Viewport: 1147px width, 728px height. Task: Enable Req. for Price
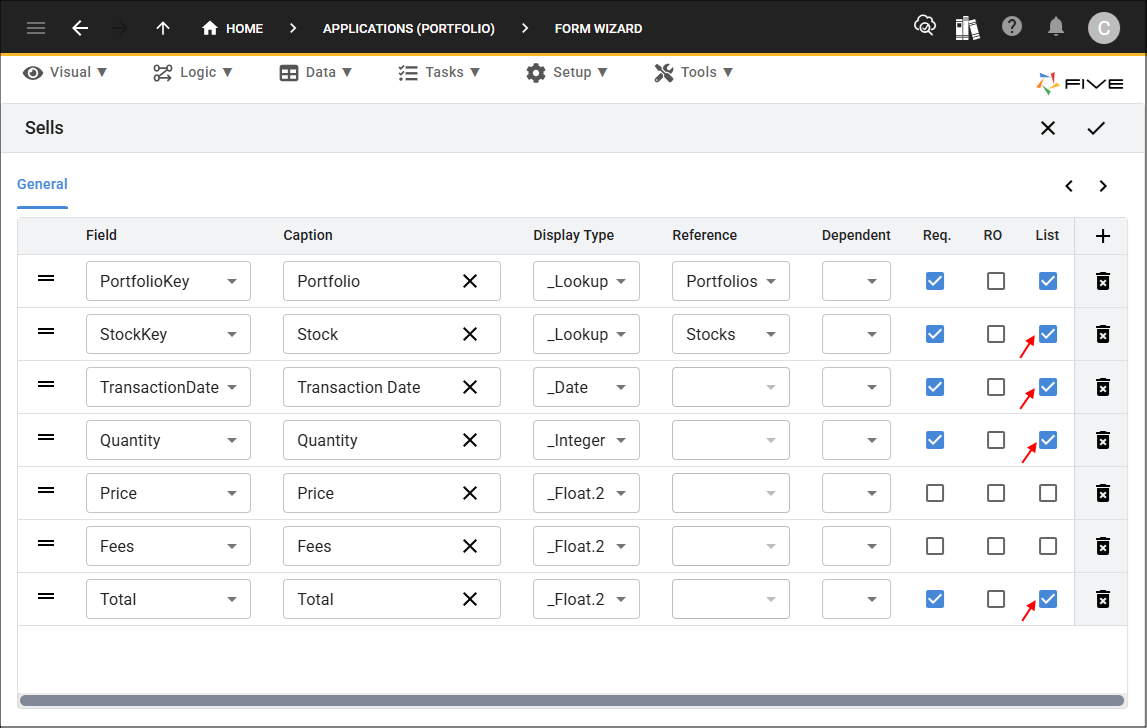tap(935, 493)
